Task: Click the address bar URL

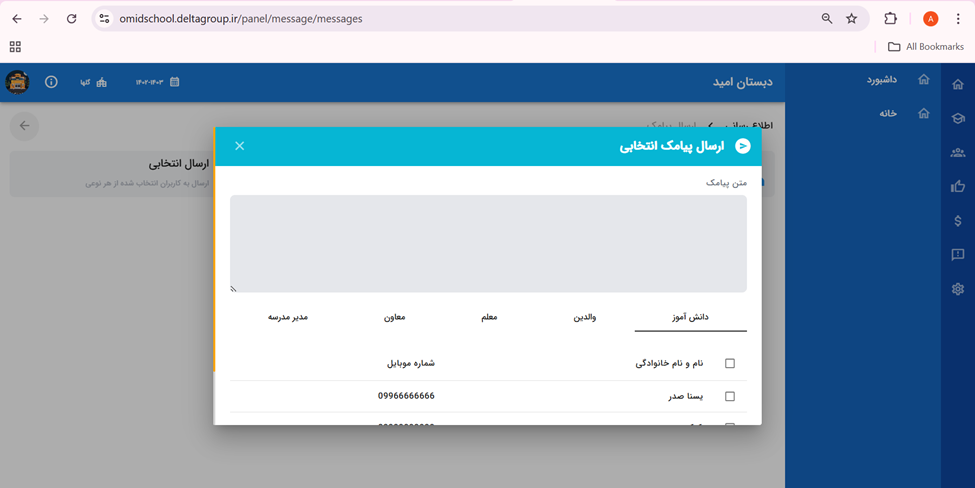Action: [241, 19]
